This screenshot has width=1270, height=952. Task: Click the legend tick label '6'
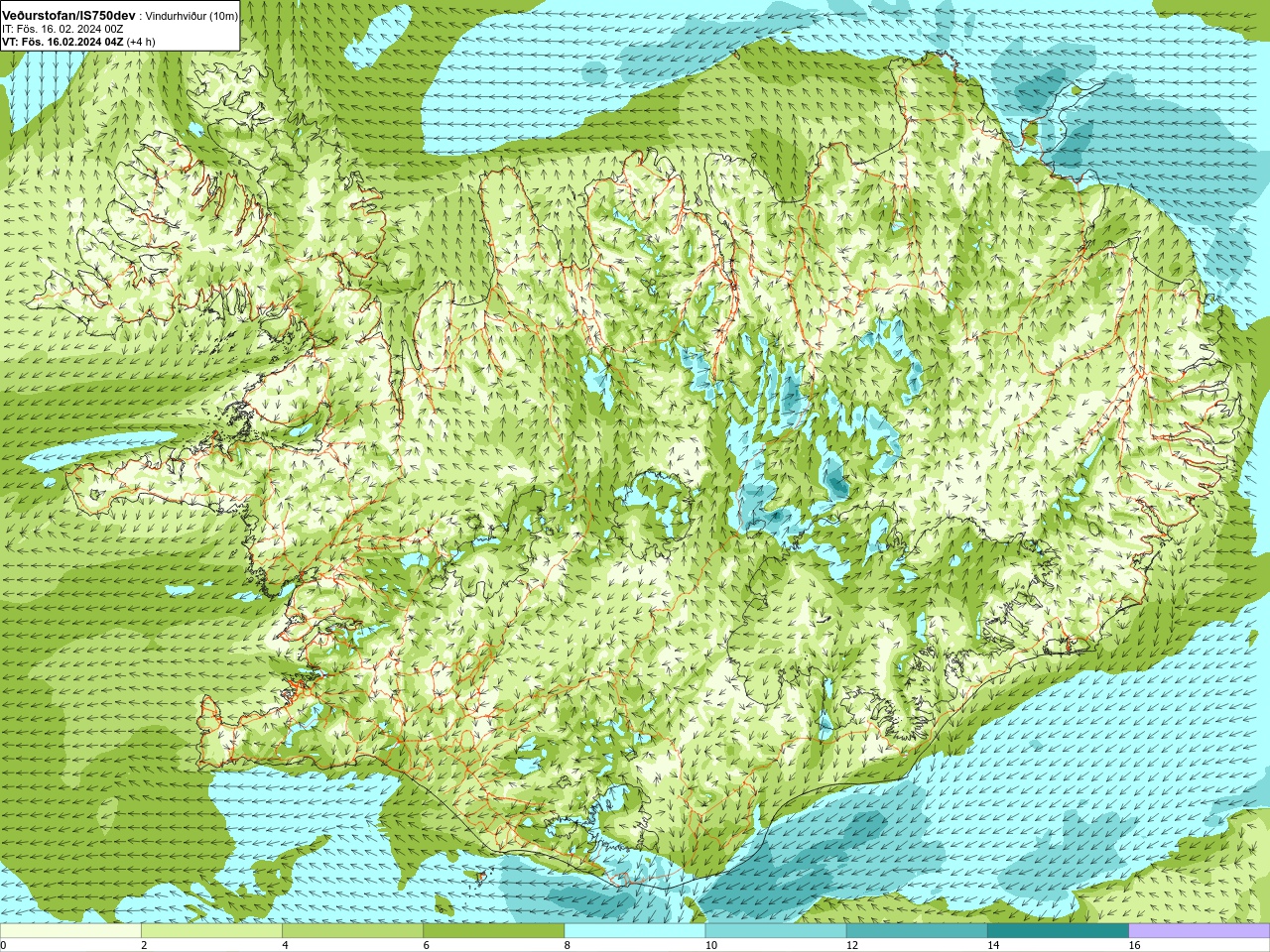(x=426, y=945)
